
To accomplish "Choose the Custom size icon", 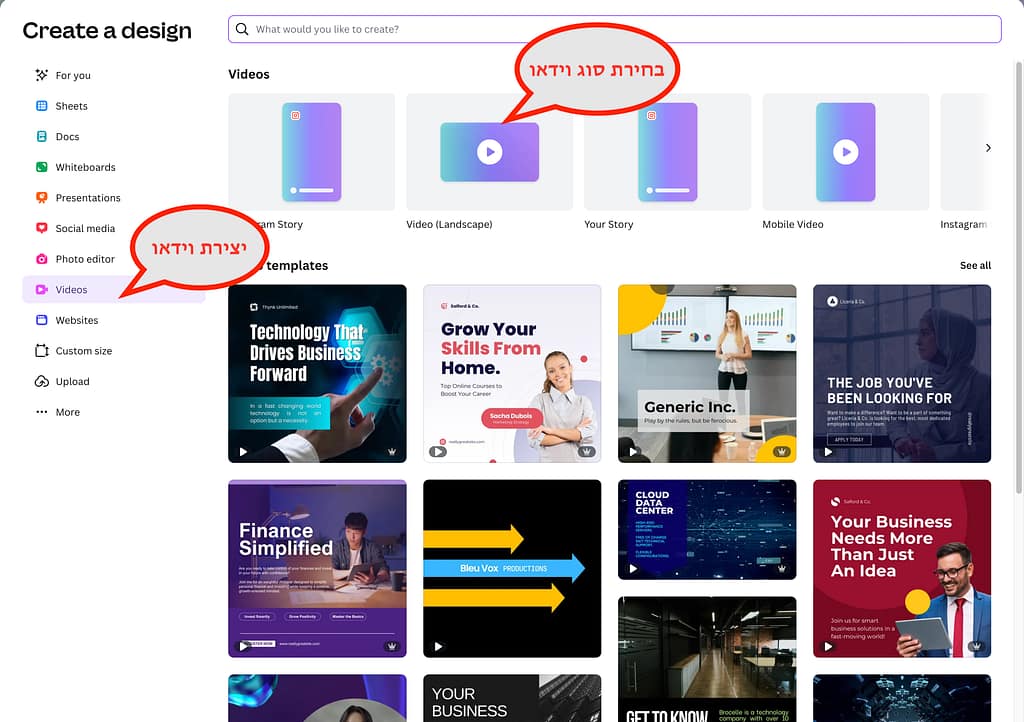I will (x=42, y=351).
